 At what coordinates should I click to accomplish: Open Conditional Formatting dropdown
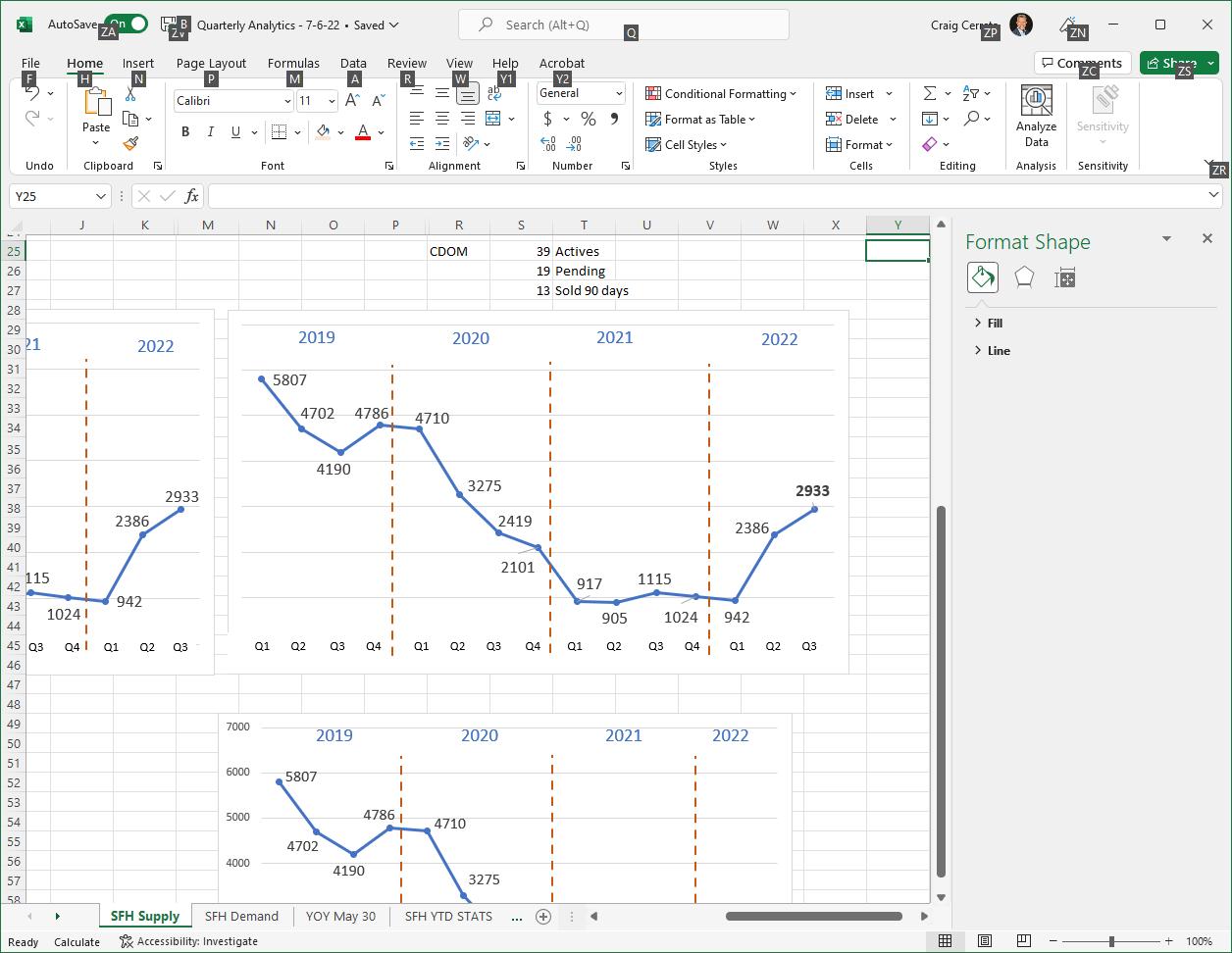click(721, 93)
